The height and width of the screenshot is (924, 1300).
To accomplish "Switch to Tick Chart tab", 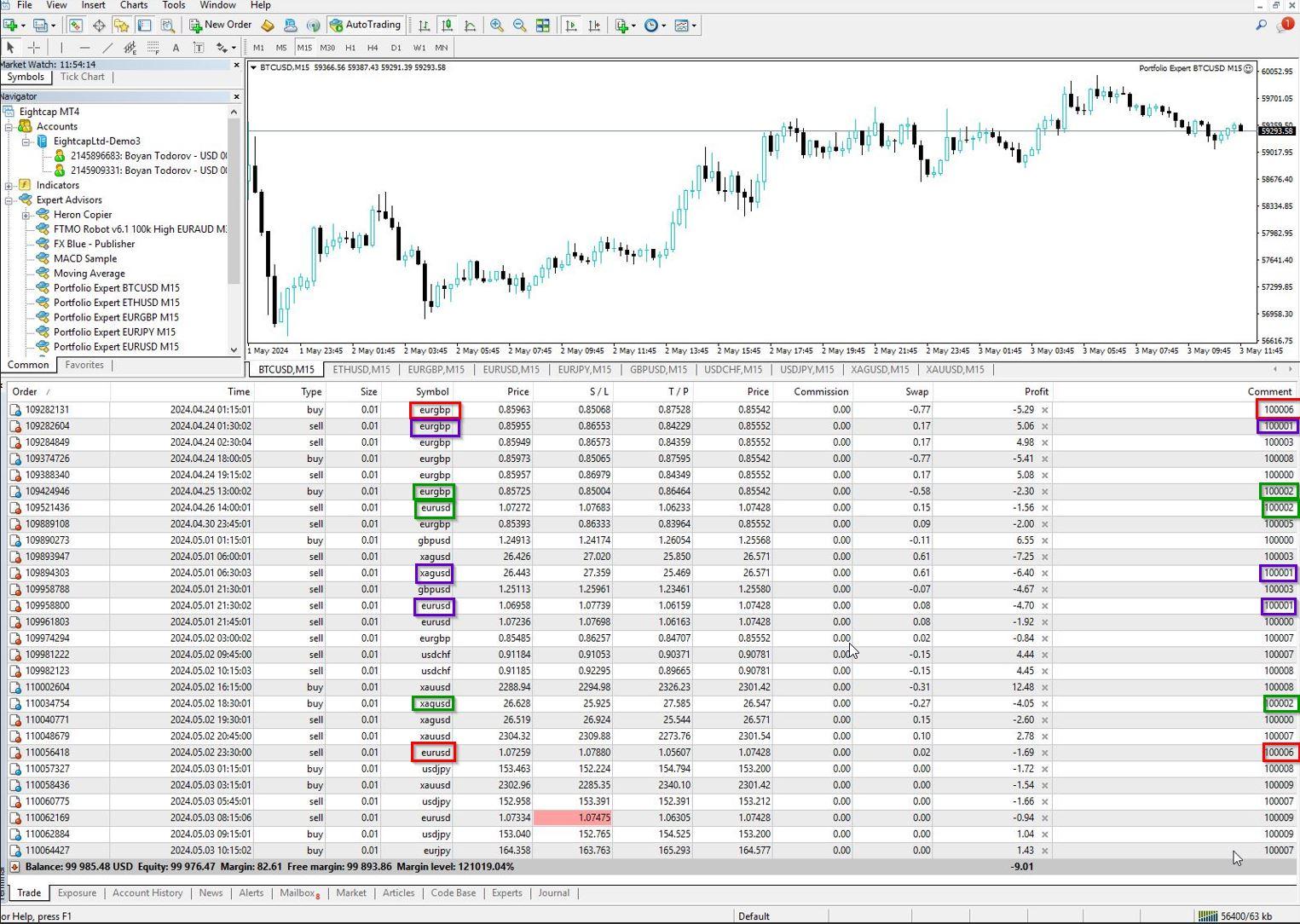I will (x=82, y=77).
